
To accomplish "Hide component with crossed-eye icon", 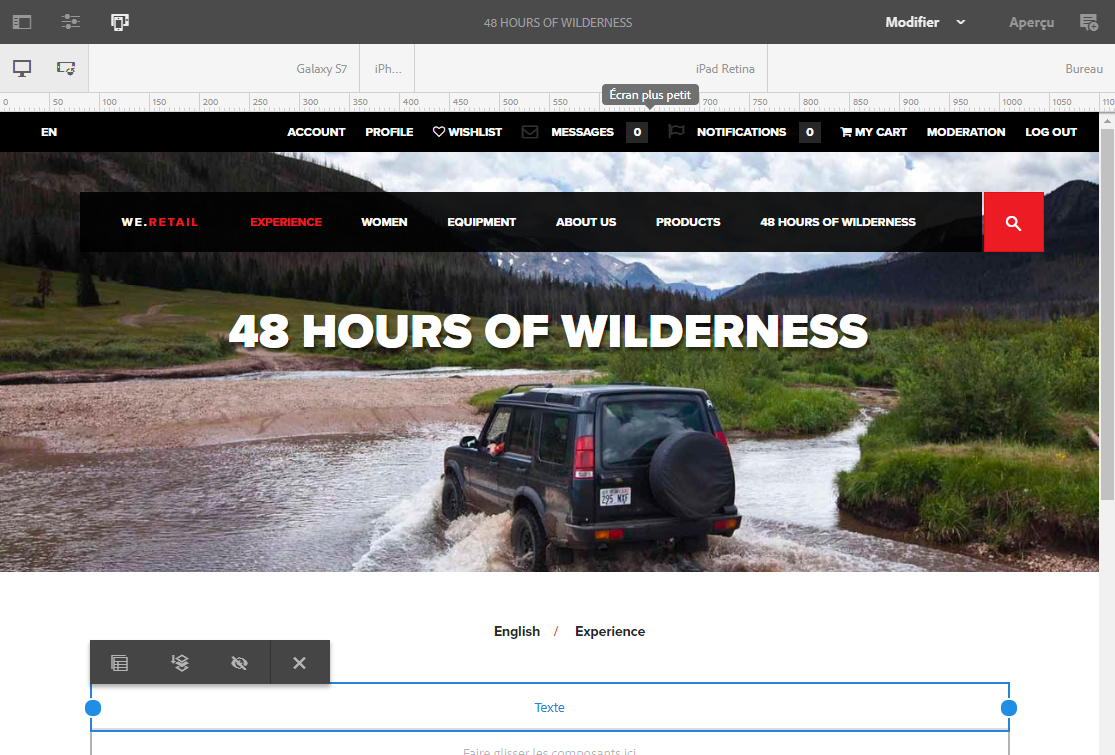I will tap(240, 663).
